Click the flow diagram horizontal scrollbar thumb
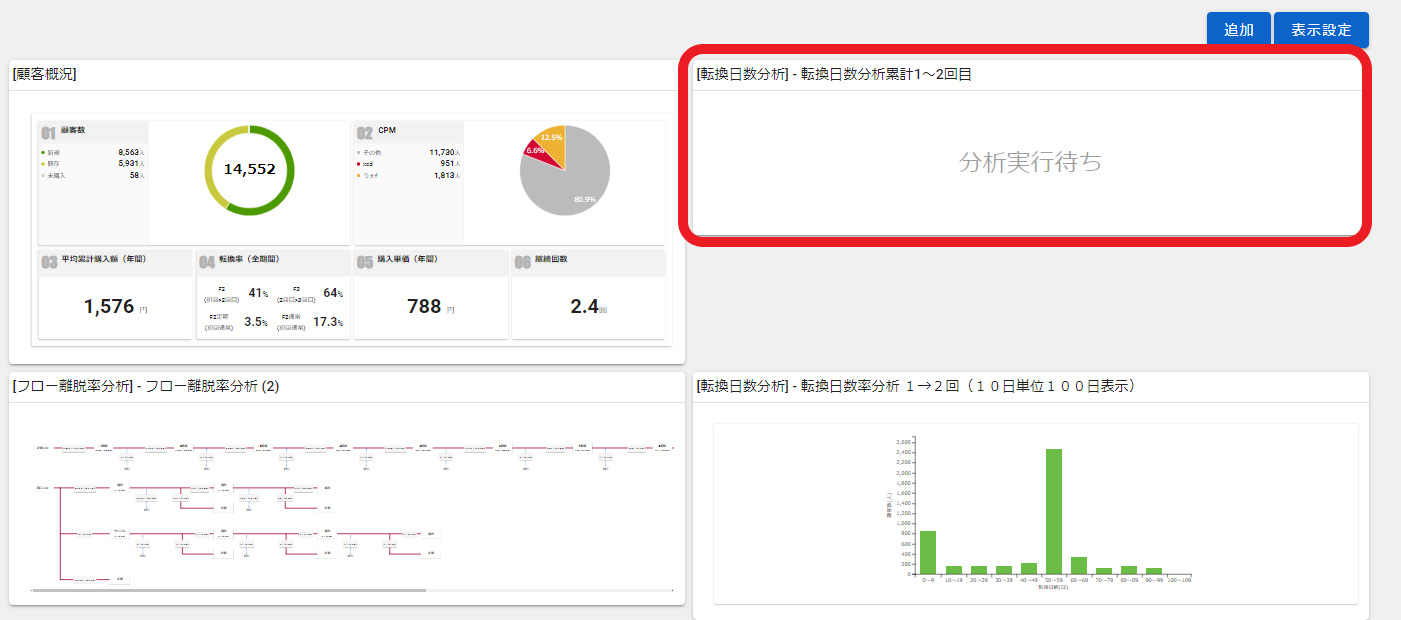 point(230,590)
